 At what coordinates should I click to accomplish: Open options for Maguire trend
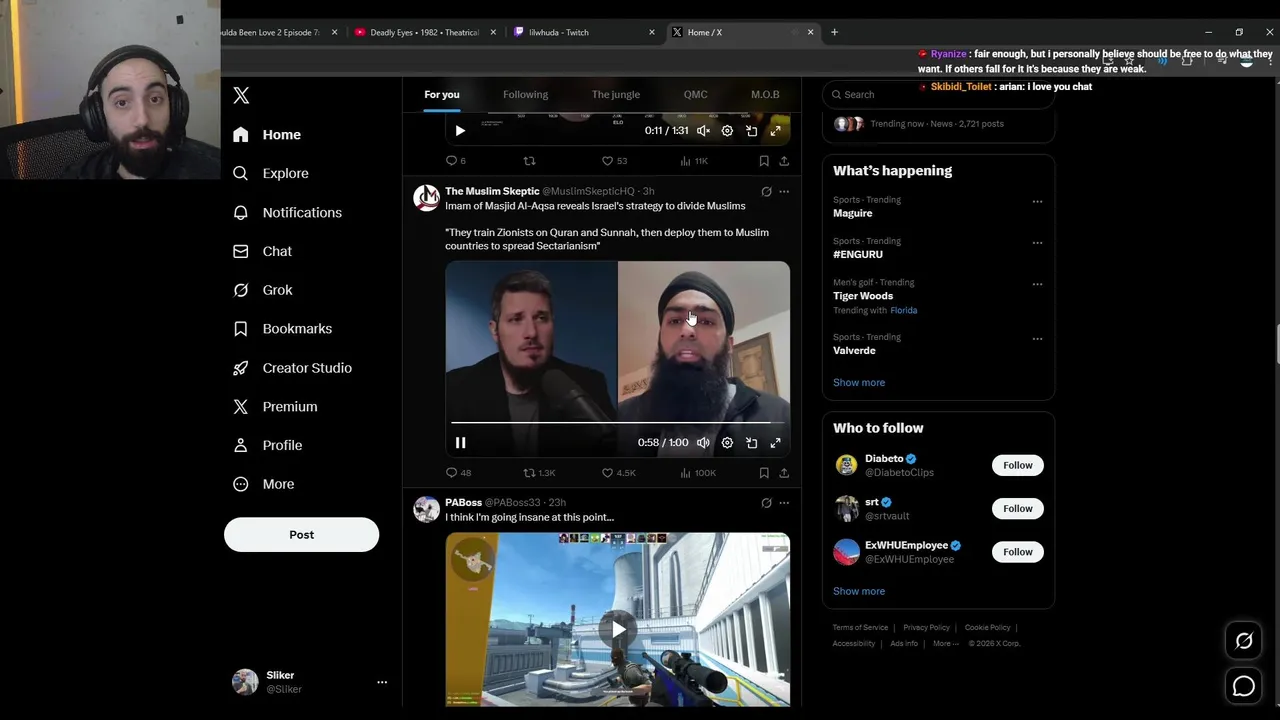1037,201
